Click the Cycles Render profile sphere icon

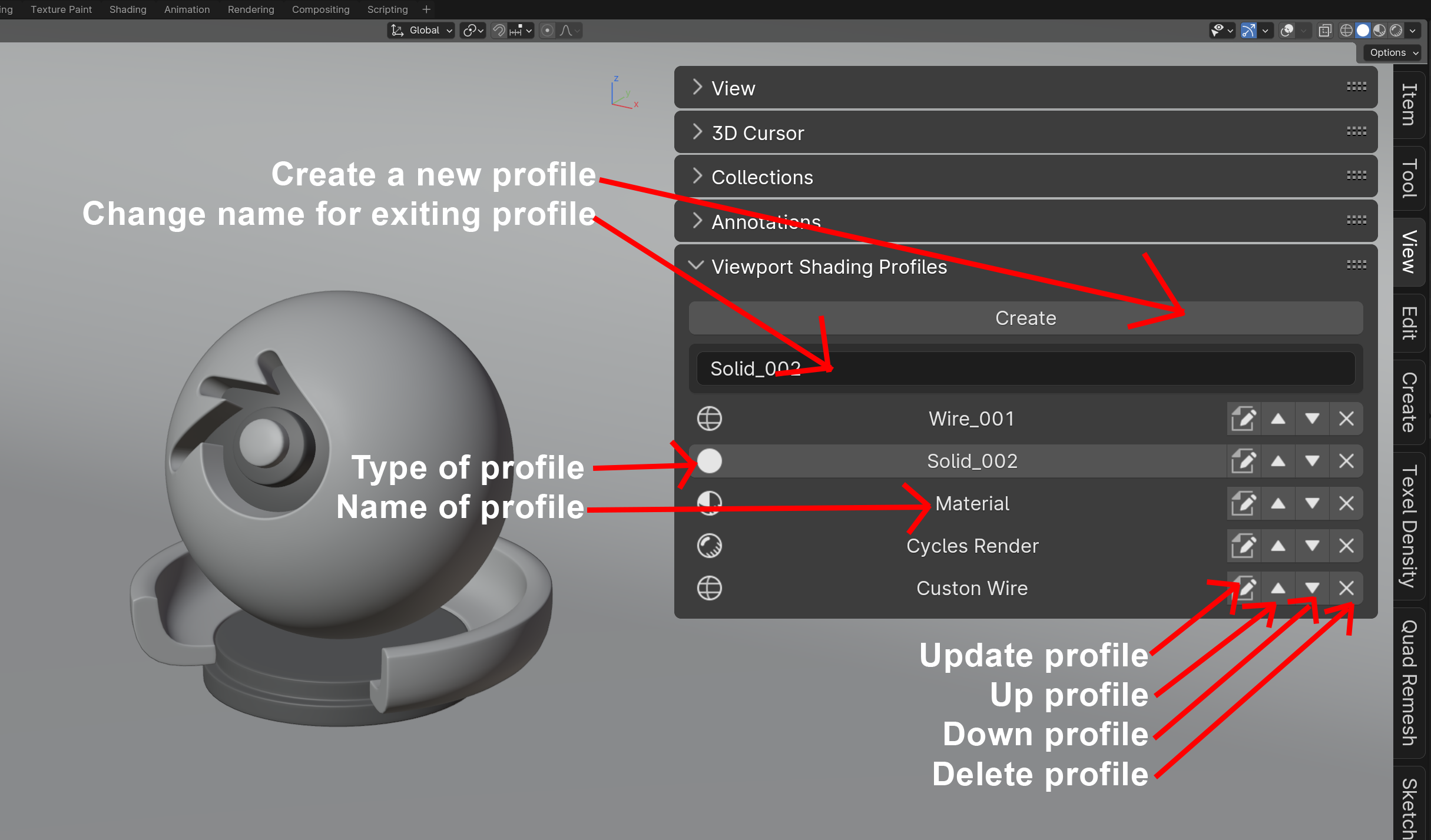pyautogui.click(x=710, y=546)
